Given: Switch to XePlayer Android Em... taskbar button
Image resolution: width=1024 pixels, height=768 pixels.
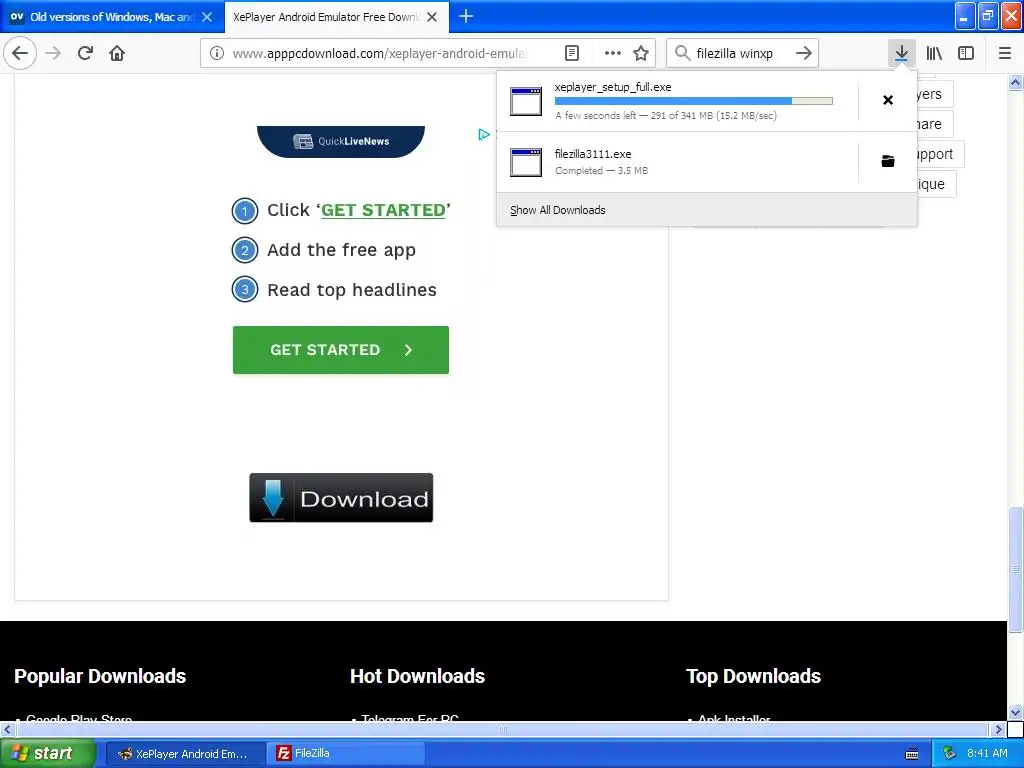Looking at the screenshot, I should click(185, 754).
